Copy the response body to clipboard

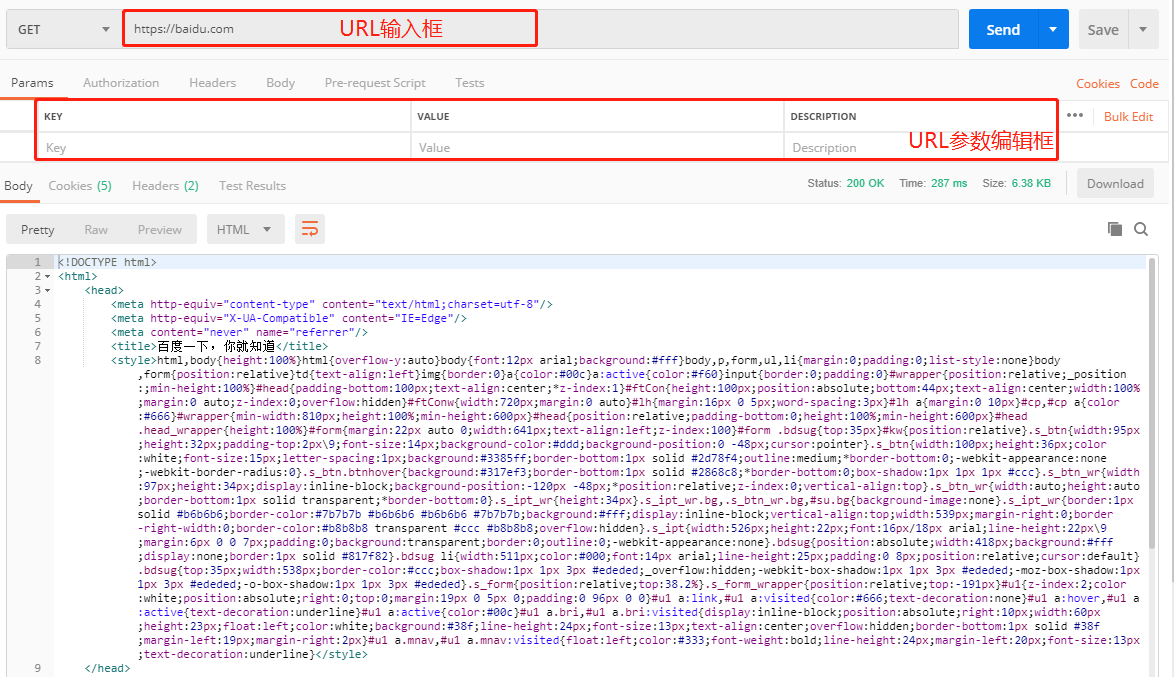[x=1114, y=229]
